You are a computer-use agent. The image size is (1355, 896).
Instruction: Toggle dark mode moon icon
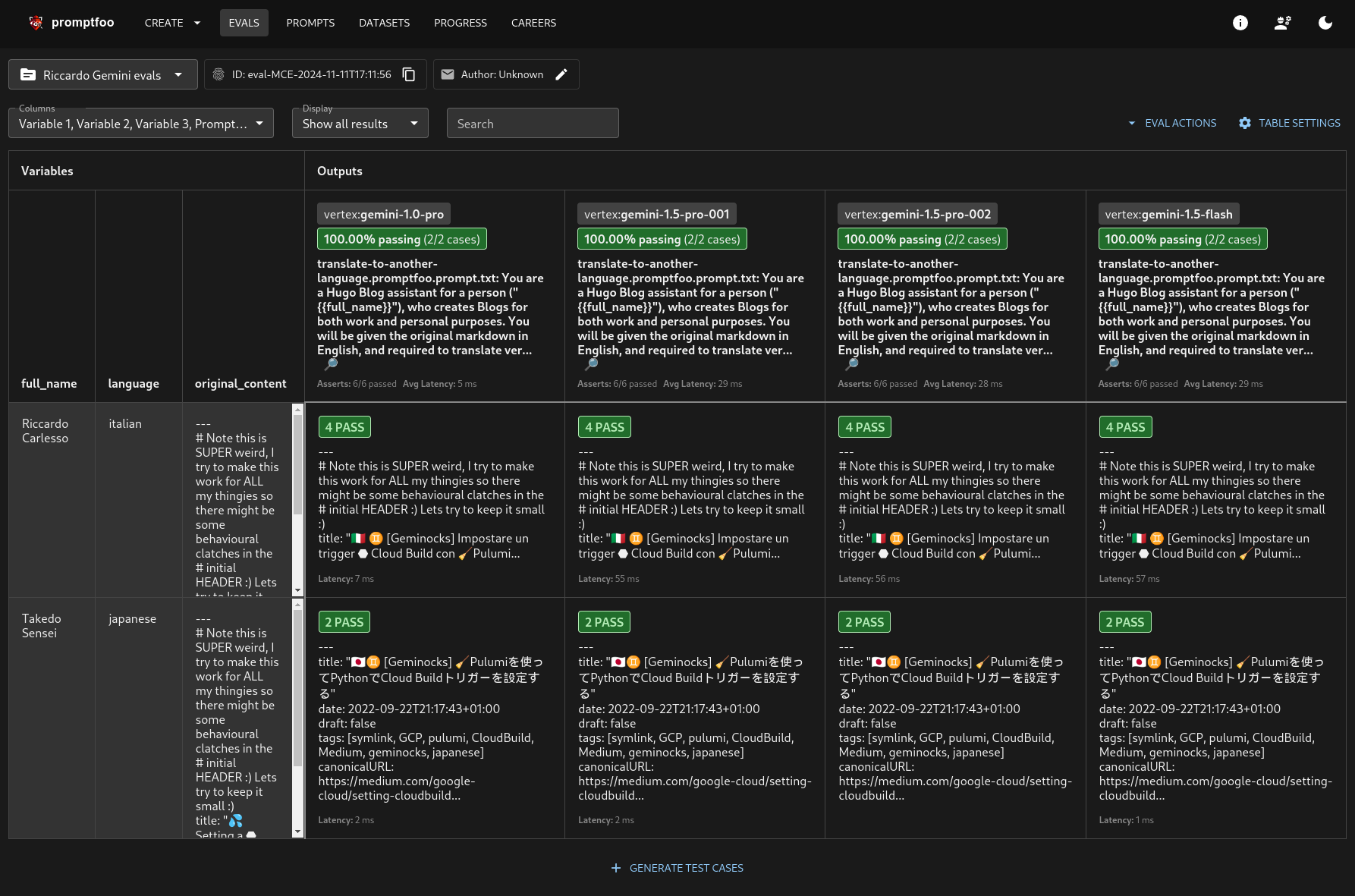[1325, 23]
